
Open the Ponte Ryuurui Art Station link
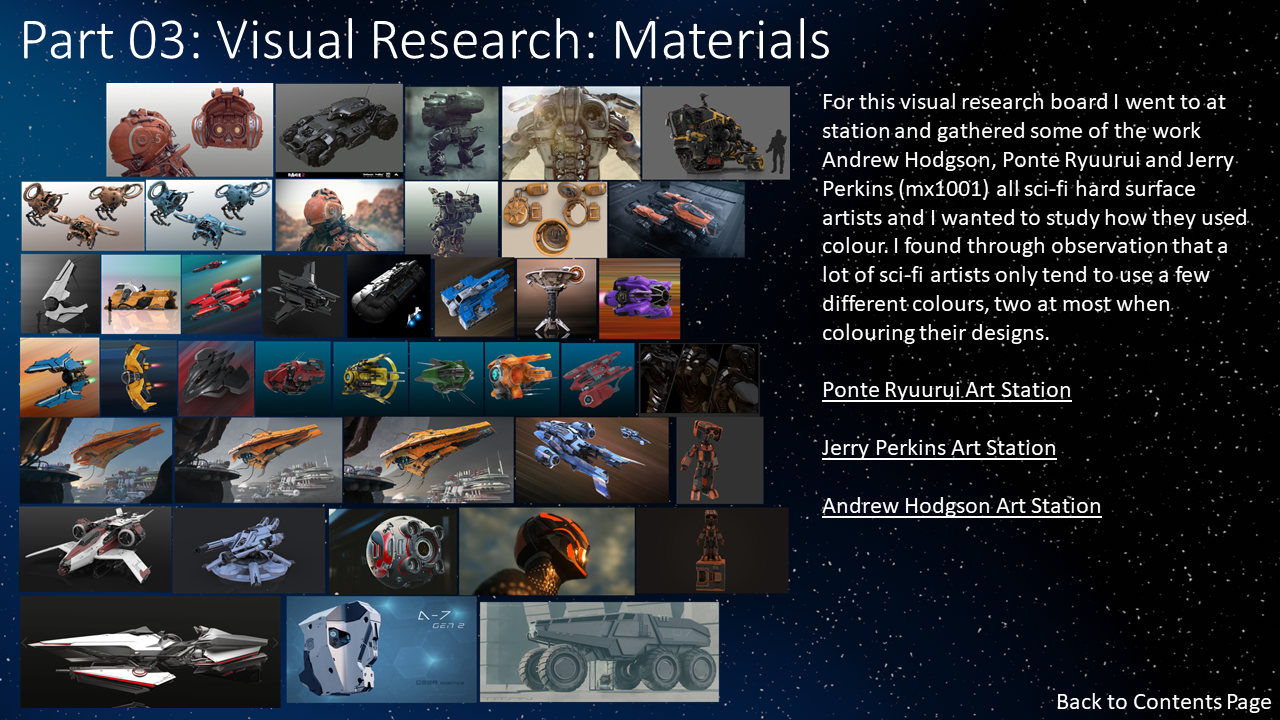click(946, 390)
